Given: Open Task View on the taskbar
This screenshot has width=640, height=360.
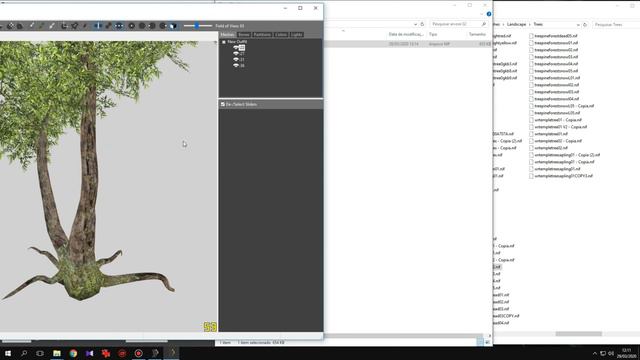Looking at the screenshot, I should 40,353.
